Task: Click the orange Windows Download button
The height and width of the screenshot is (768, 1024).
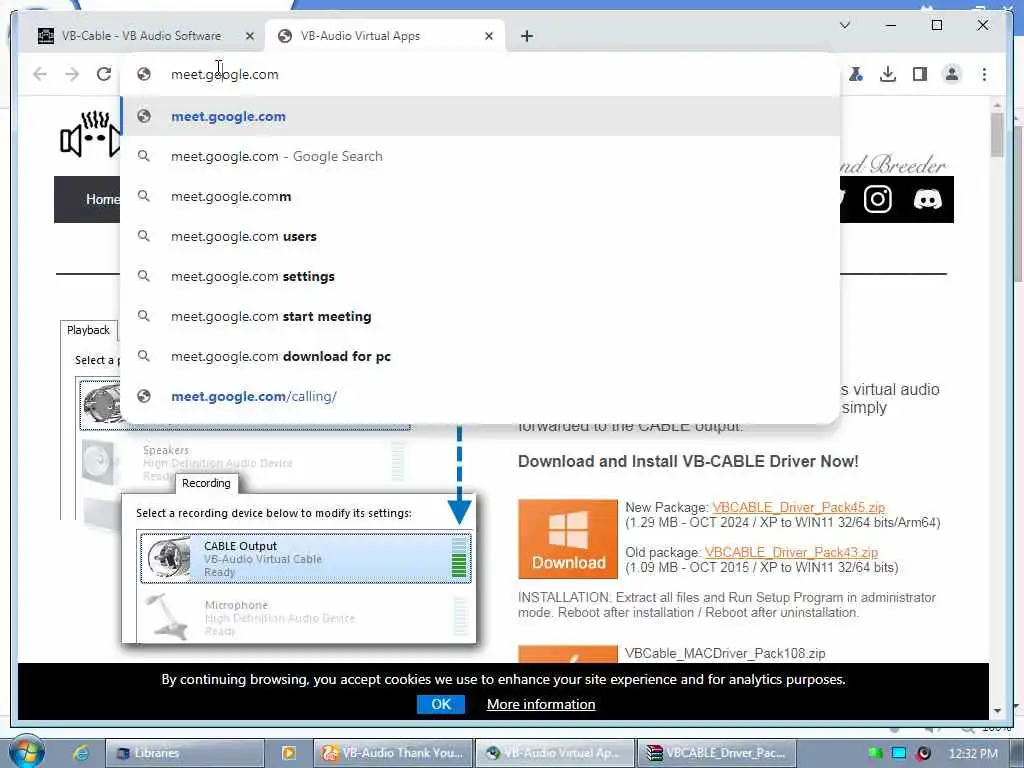Action: coord(568,539)
